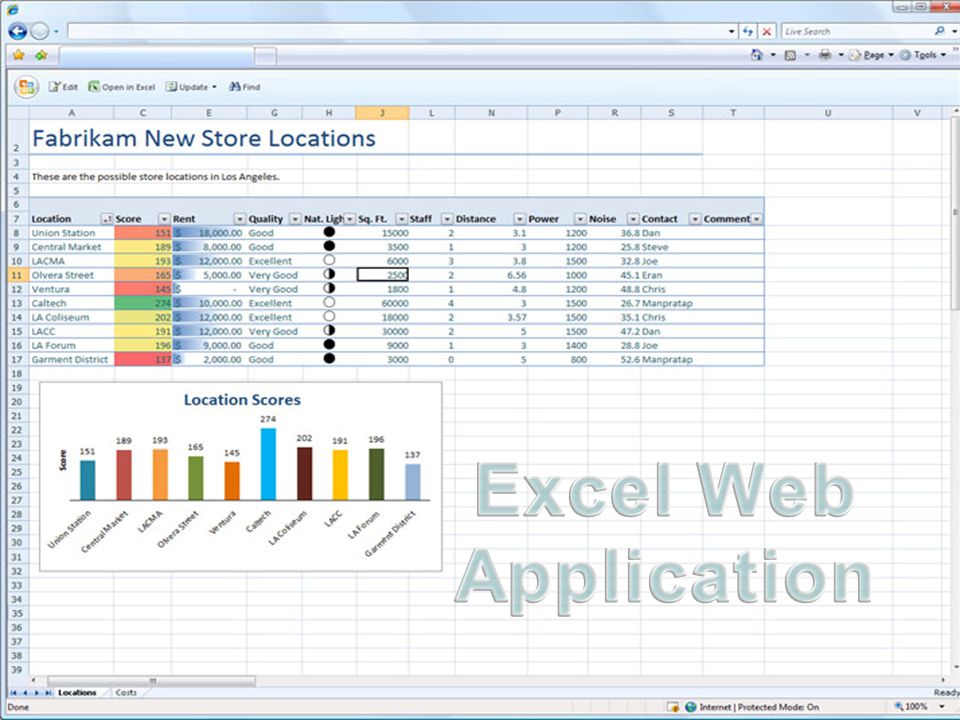
Task: Go back with browser Back arrow
Action: point(17,31)
